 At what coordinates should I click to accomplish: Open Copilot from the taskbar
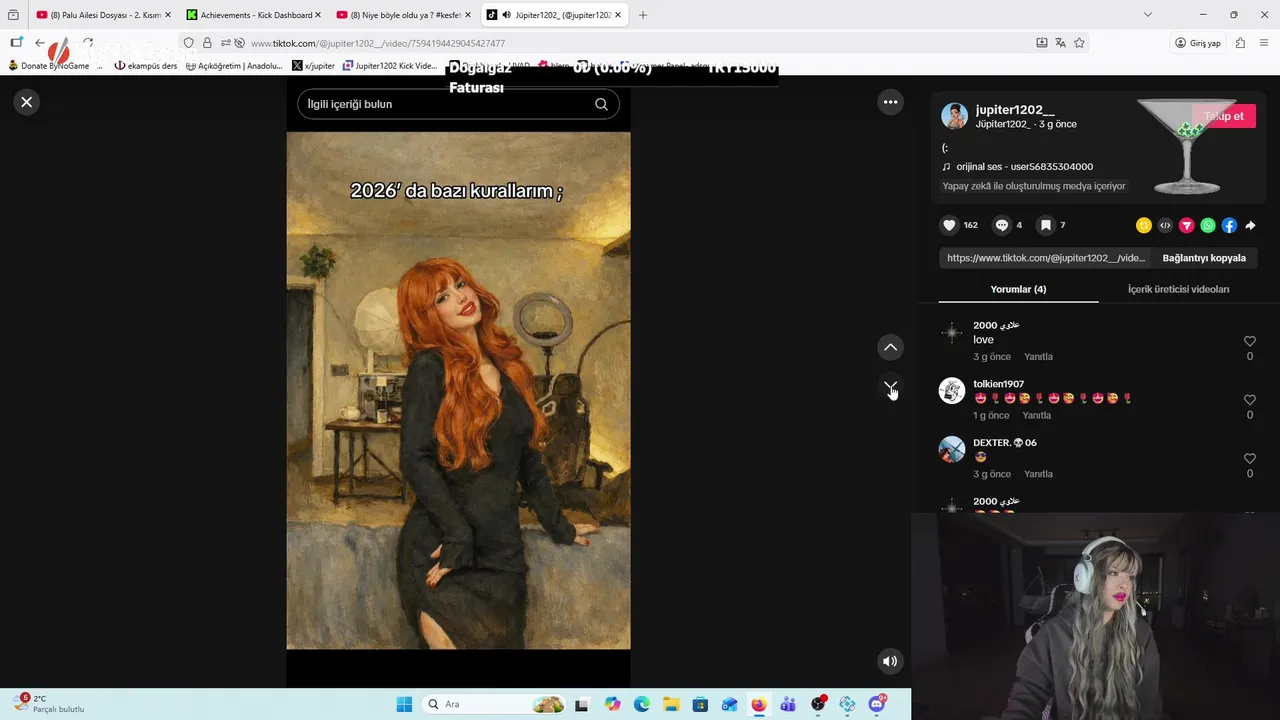tap(612, 704)
